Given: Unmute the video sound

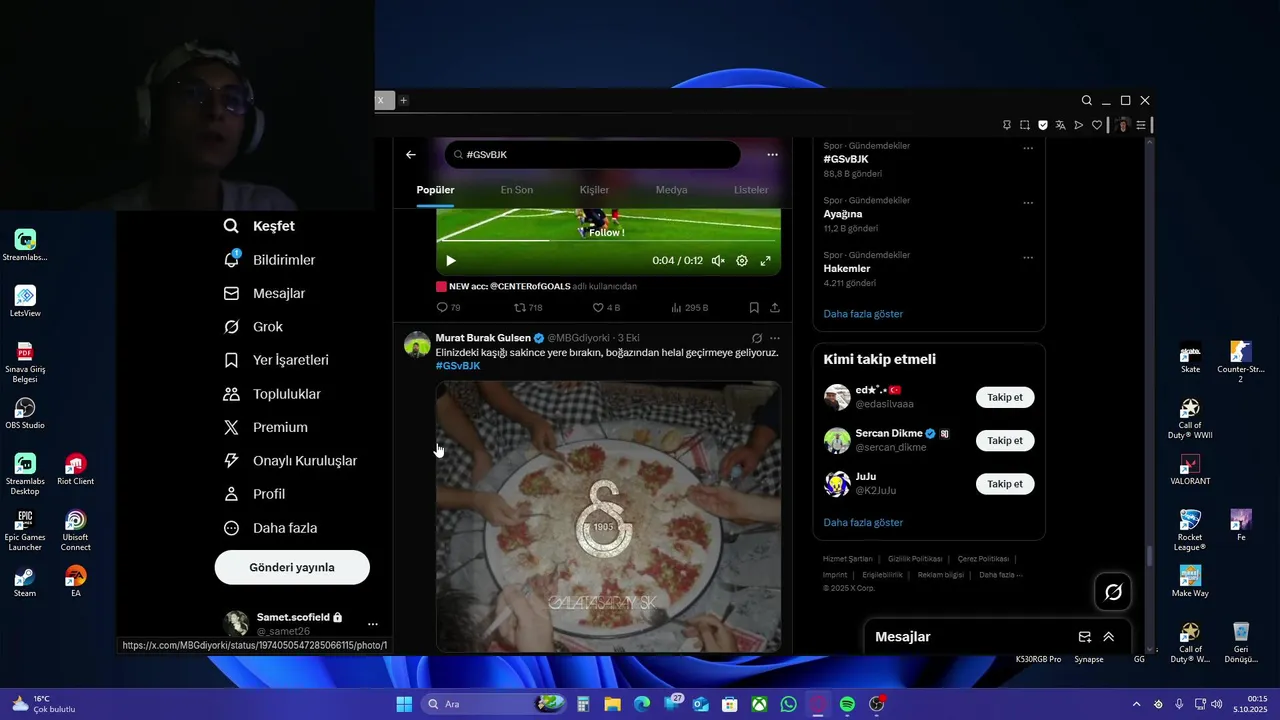Looking at the screenshot, I should (718, 261).
